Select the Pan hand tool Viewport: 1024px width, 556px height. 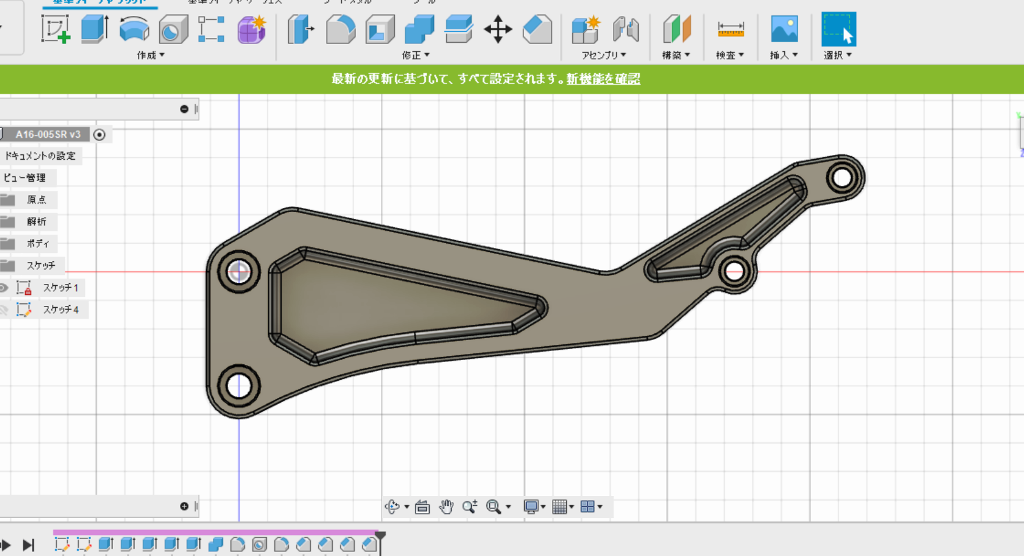point(447,507)
